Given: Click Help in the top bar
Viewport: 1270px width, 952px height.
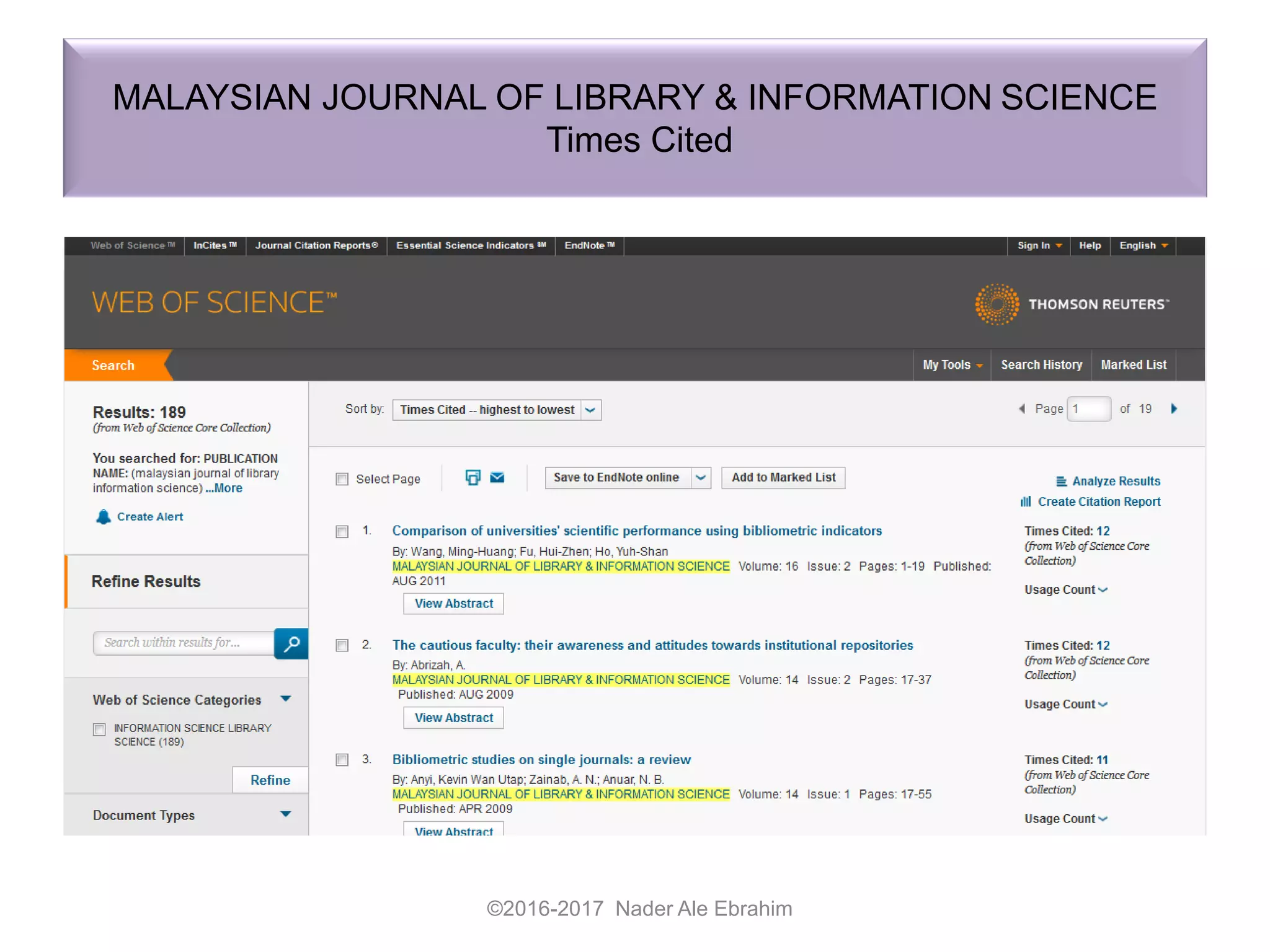Looking at the screenshot, I should 1090,245.
